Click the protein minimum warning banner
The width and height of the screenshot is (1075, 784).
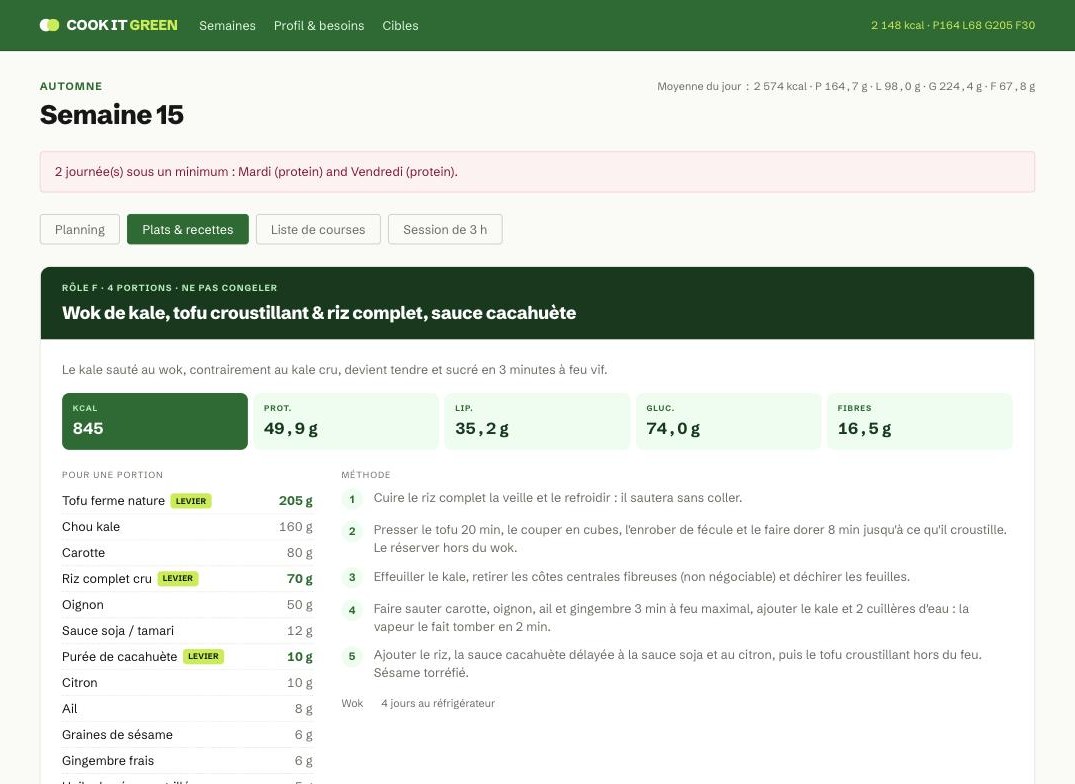pos(537,172)
